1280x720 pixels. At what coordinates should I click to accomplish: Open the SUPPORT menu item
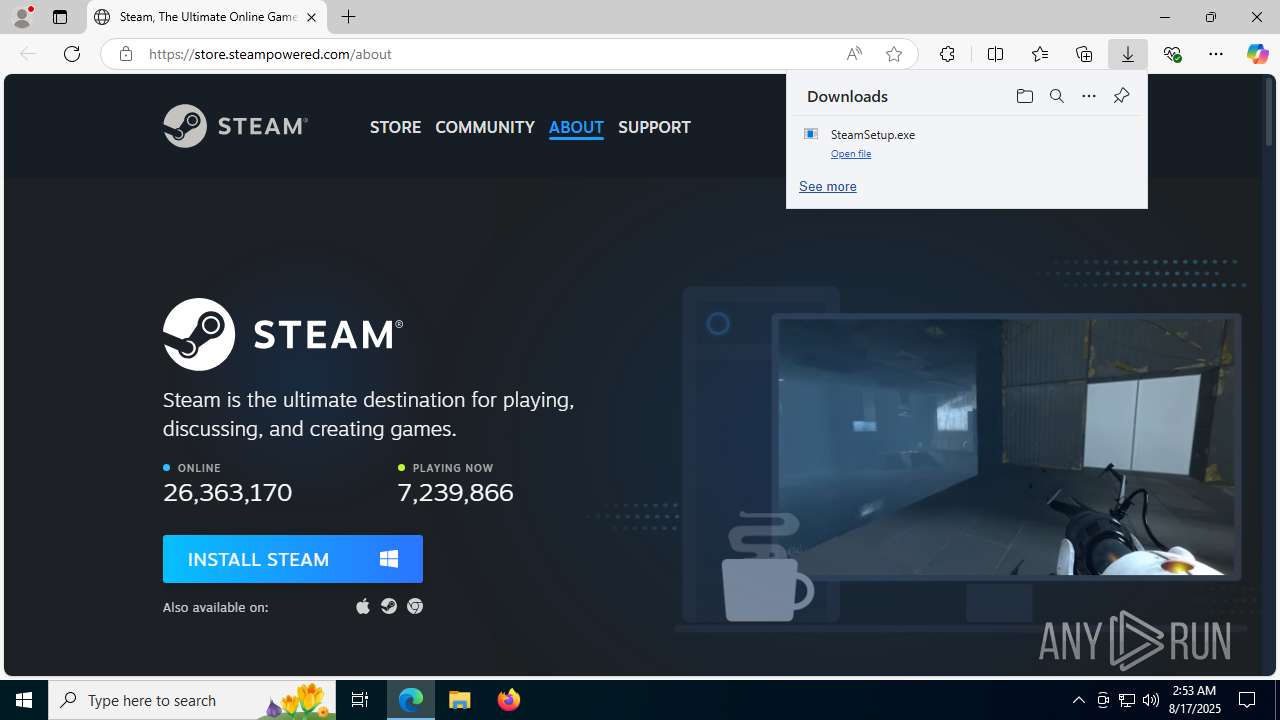tap(654, 127)
